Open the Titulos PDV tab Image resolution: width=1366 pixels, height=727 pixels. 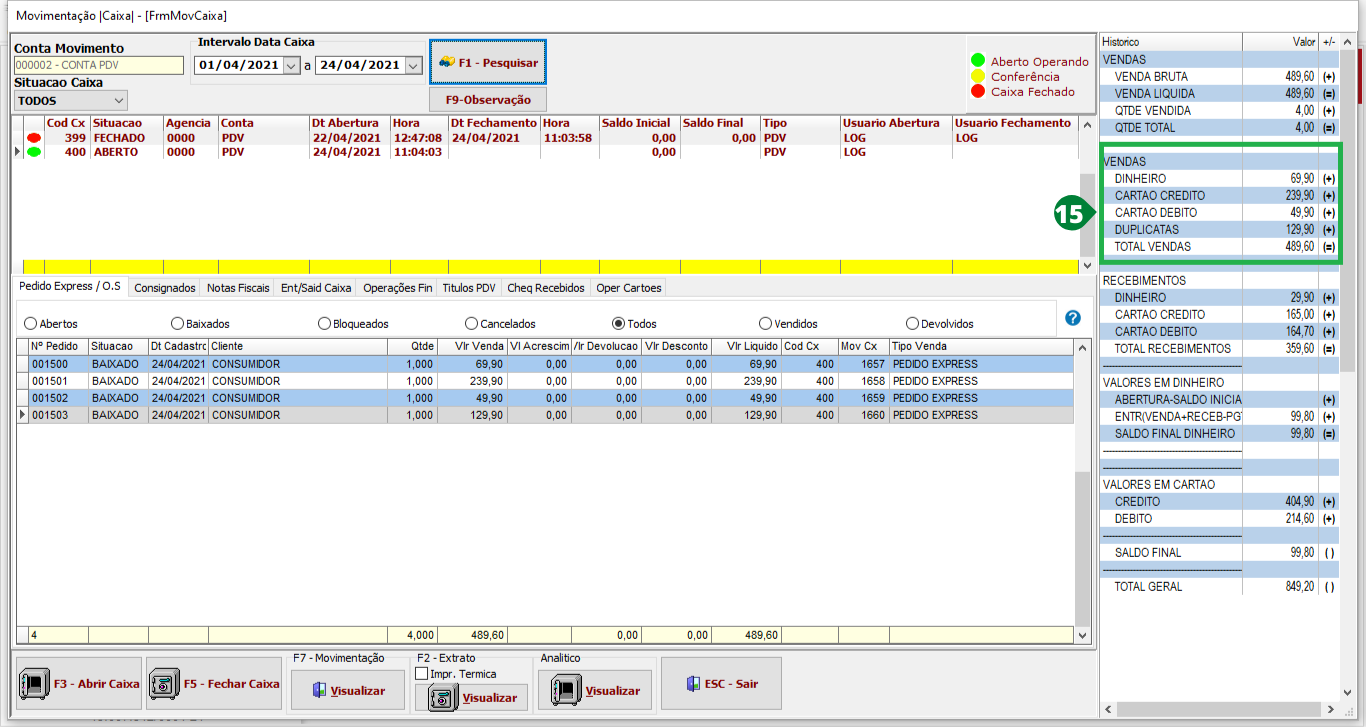coord(470,288)
